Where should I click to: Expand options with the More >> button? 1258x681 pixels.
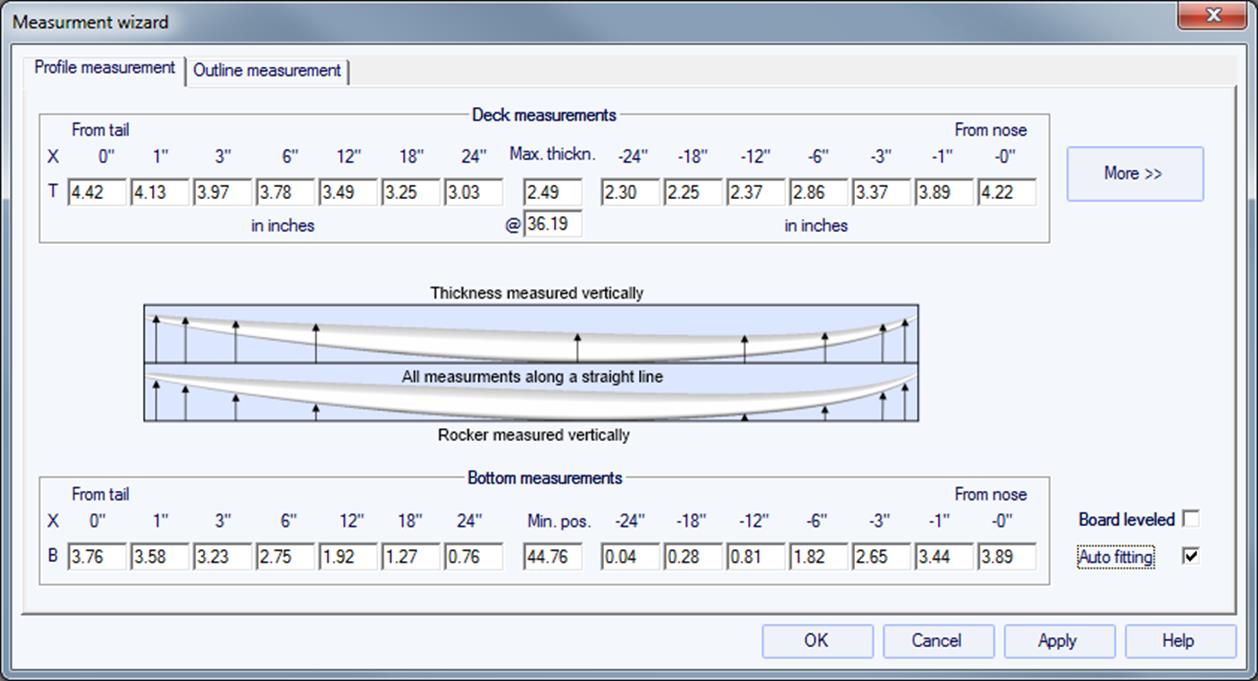tap(1134, 174)
